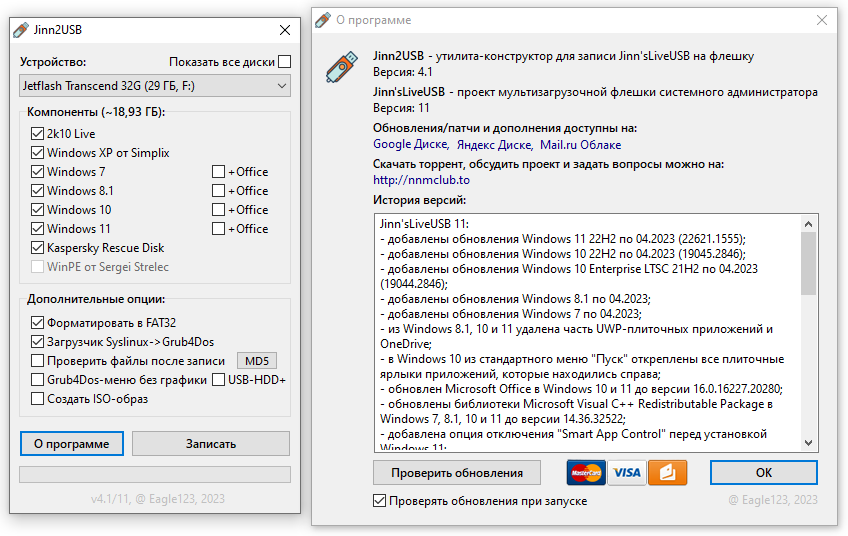
Task: Open the 'Яндекс Диске' link
Action: [x=494, y=144]
